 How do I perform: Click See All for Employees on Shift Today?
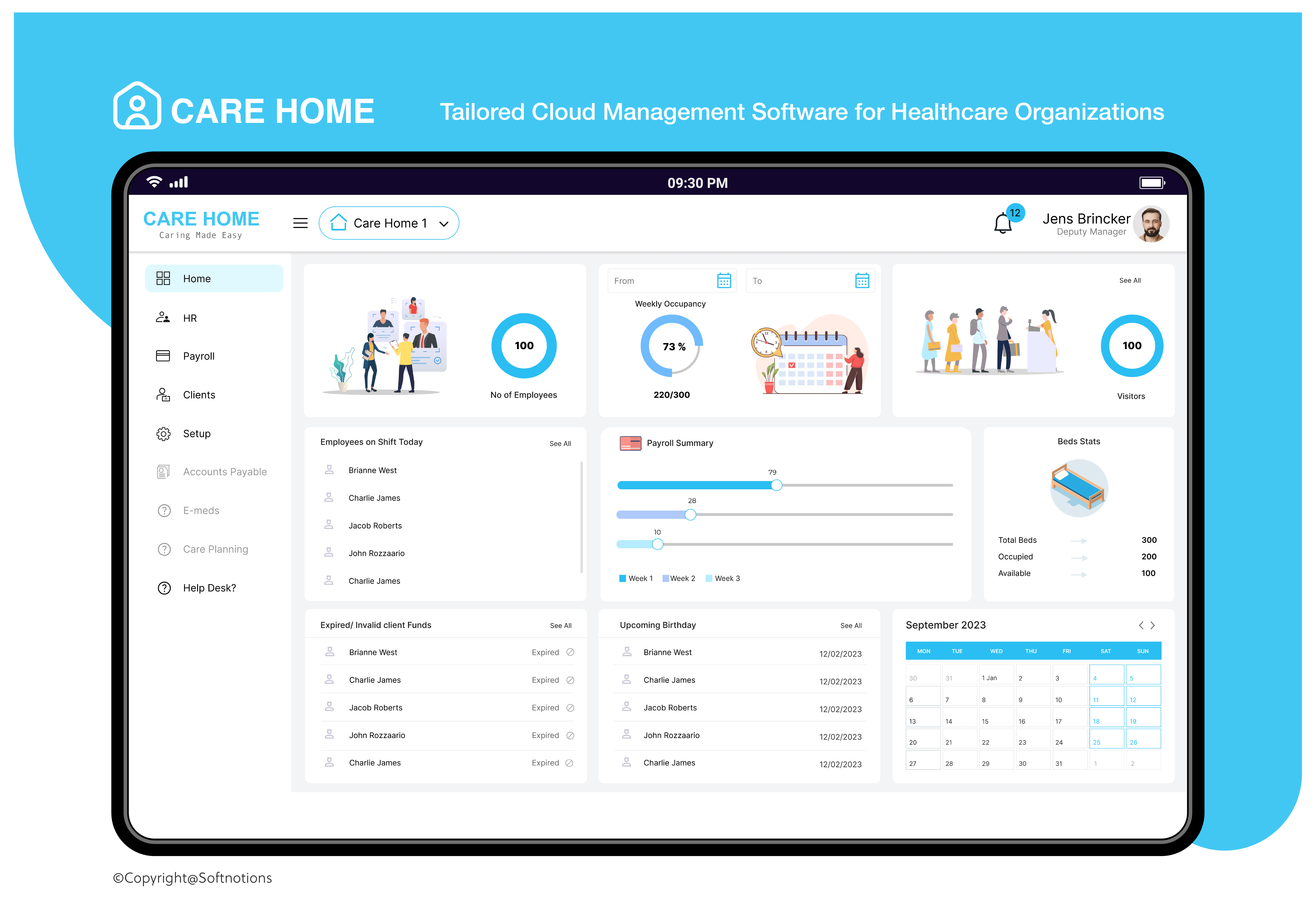tap(560, 444)
